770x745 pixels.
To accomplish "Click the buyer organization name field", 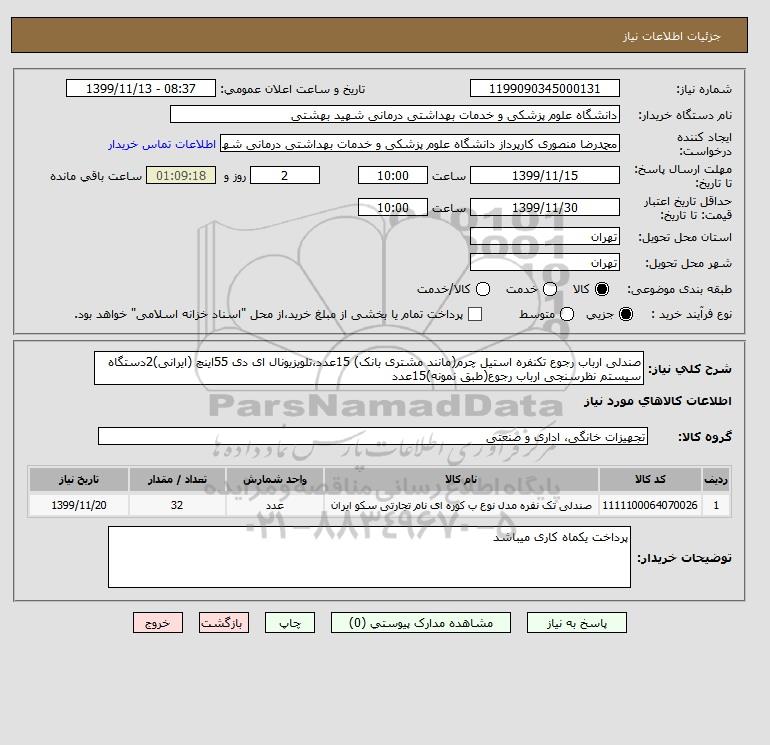I will [x=395, y=114].
